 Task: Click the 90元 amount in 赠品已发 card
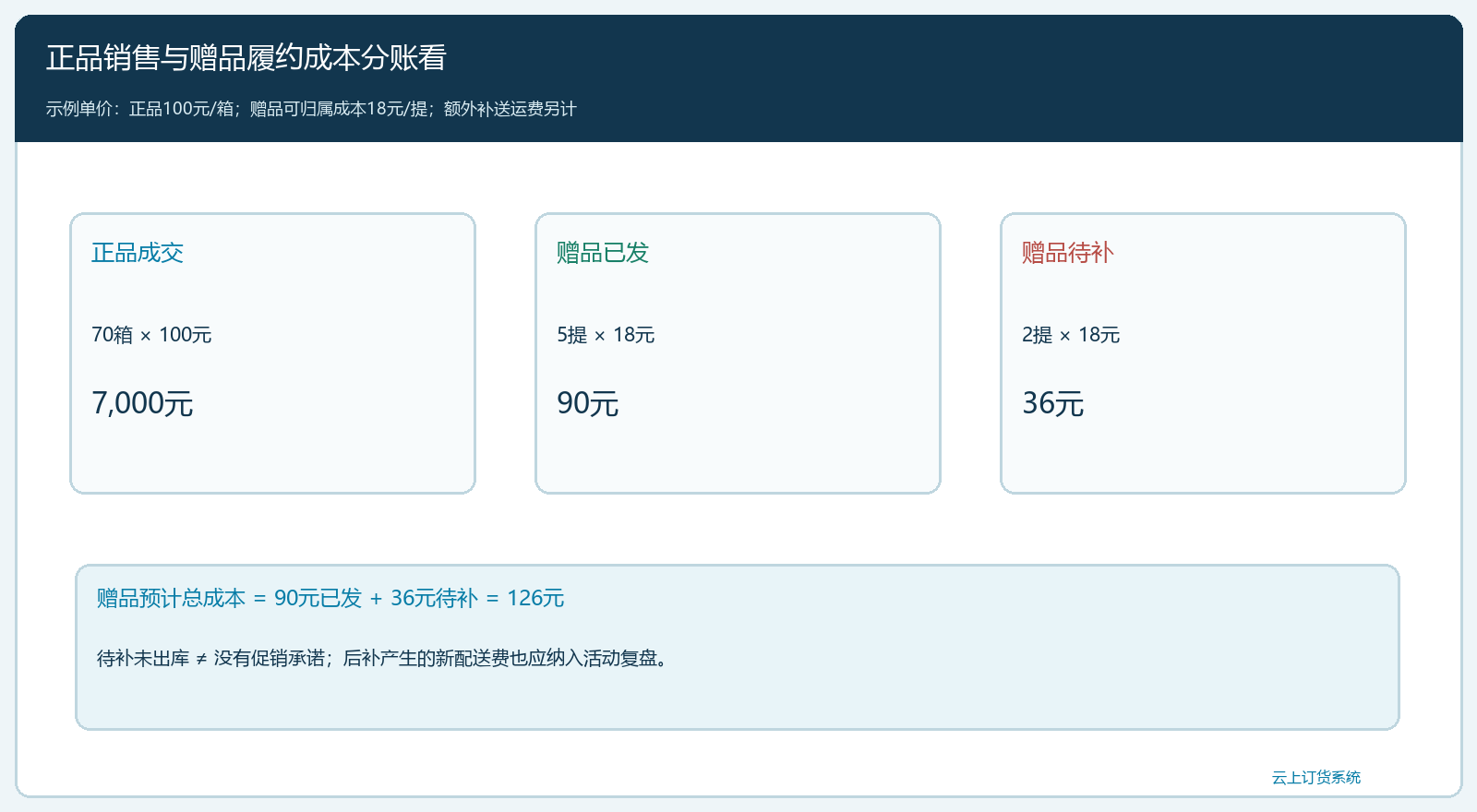tap(588, 403)
